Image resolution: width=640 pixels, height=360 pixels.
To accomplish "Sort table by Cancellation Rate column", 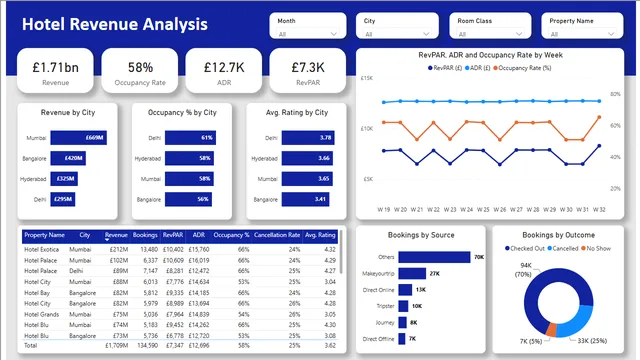I will point(277,235).
